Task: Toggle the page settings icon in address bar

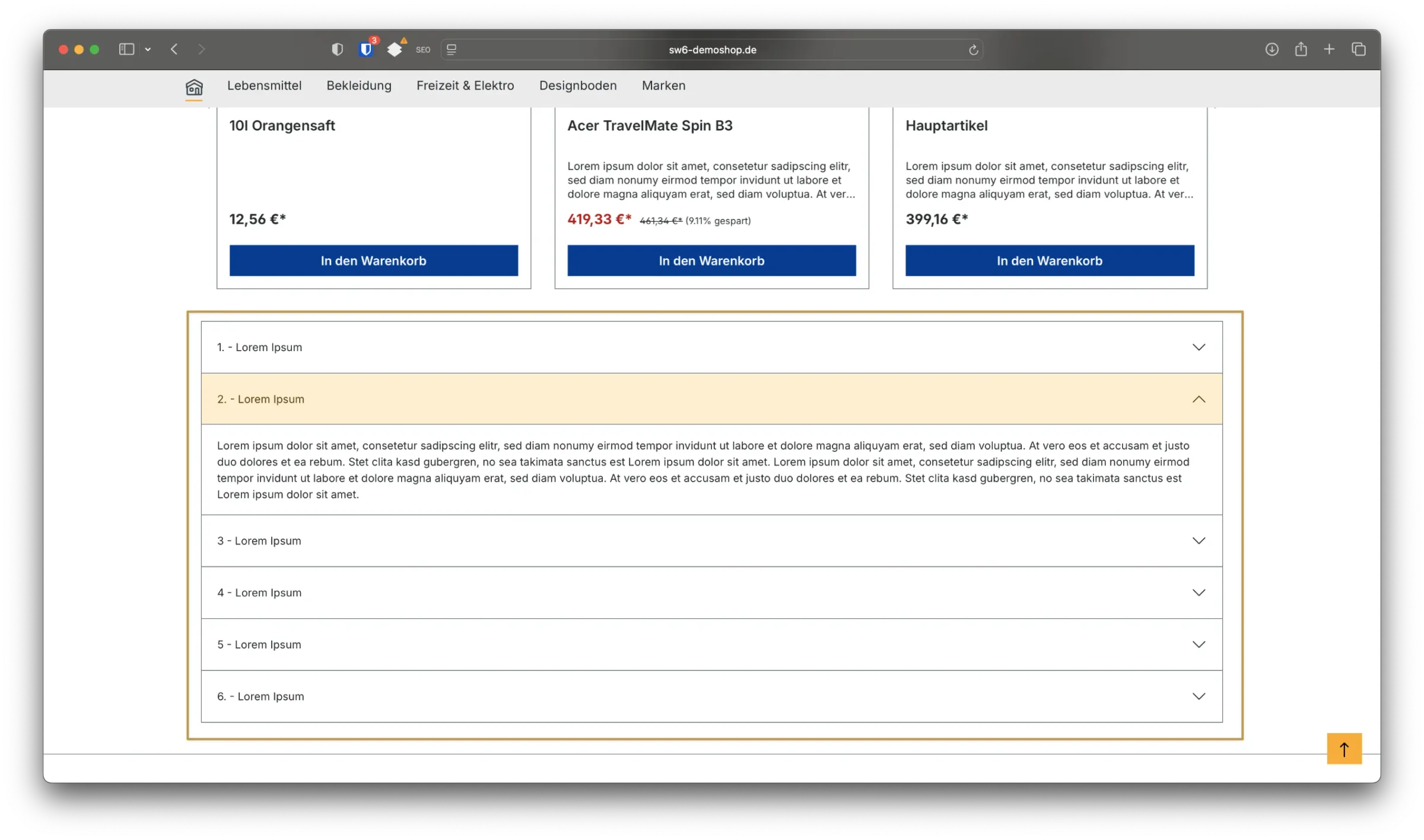Action: coord(452,49)
